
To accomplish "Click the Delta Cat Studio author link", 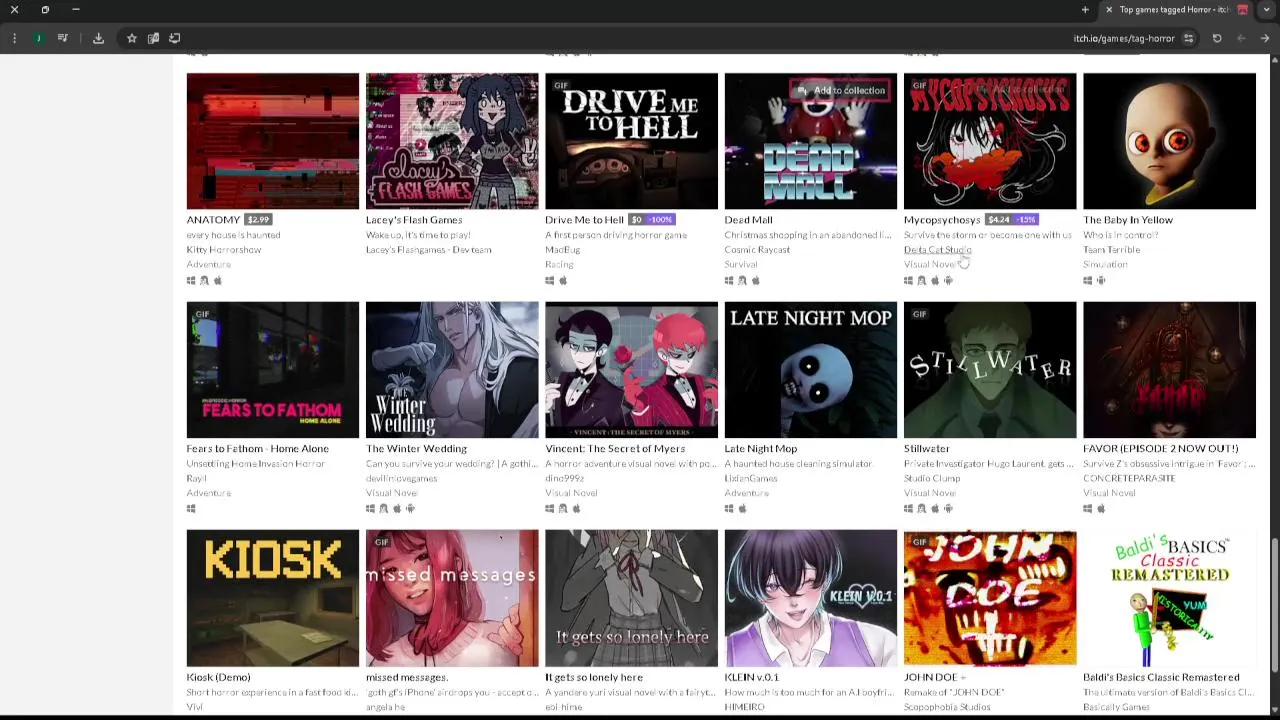I will (x=938, y=250).
